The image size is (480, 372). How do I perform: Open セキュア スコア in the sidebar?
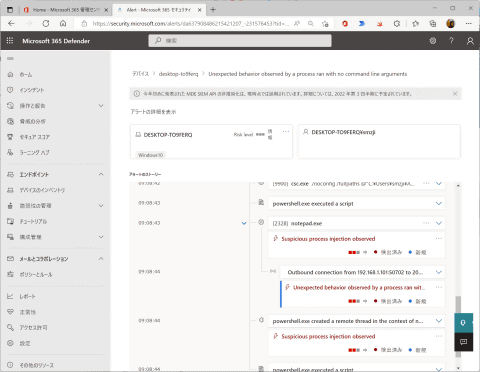pos(34,137)
